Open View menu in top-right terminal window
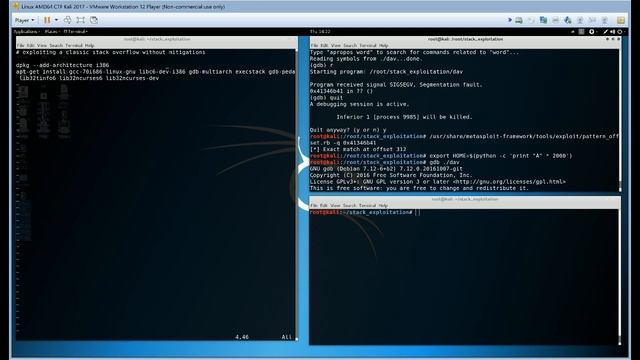640x360 pixels. click(x=336, y=46)
